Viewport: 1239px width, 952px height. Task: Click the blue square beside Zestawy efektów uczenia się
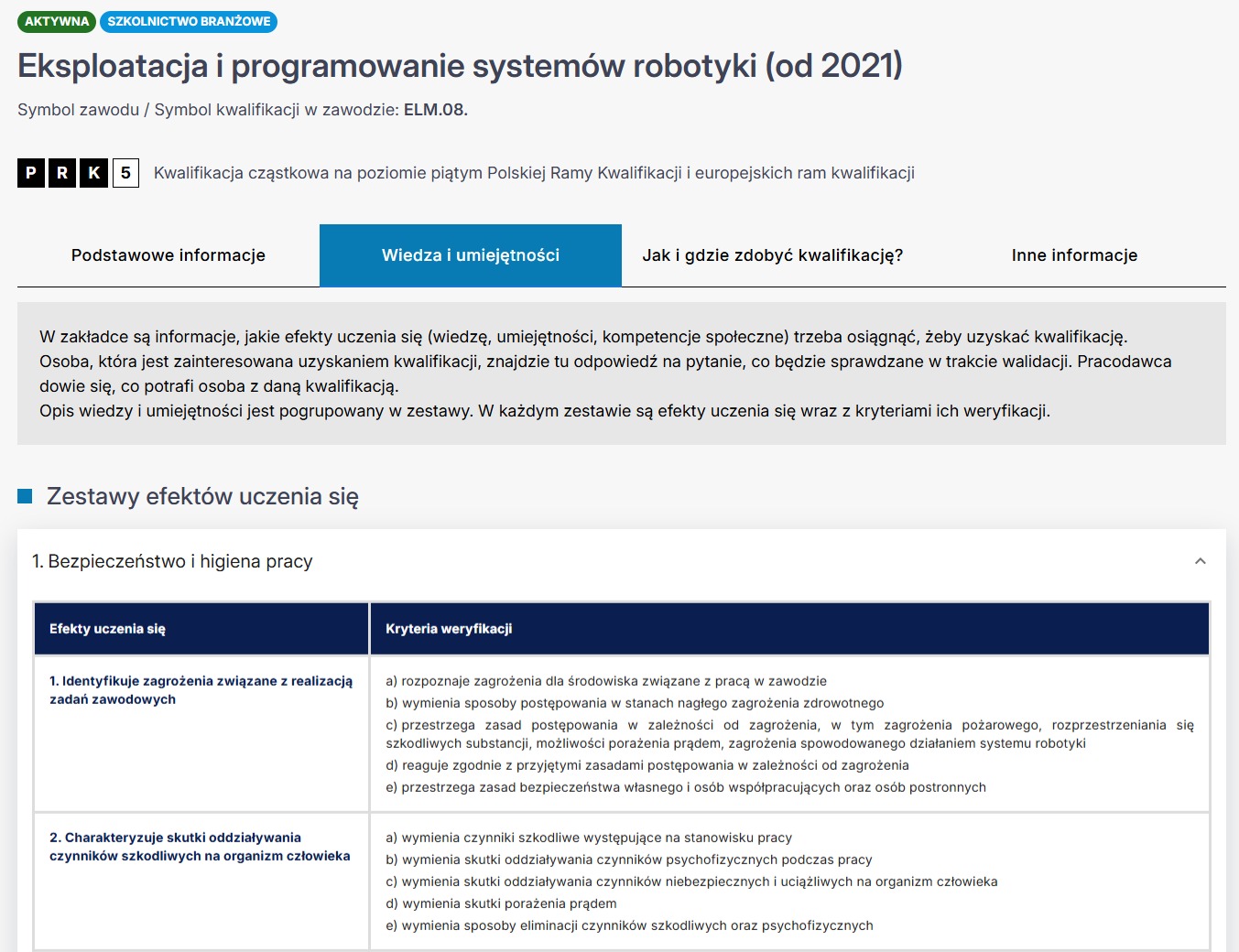pyautogui.click(x=25, y=496)
